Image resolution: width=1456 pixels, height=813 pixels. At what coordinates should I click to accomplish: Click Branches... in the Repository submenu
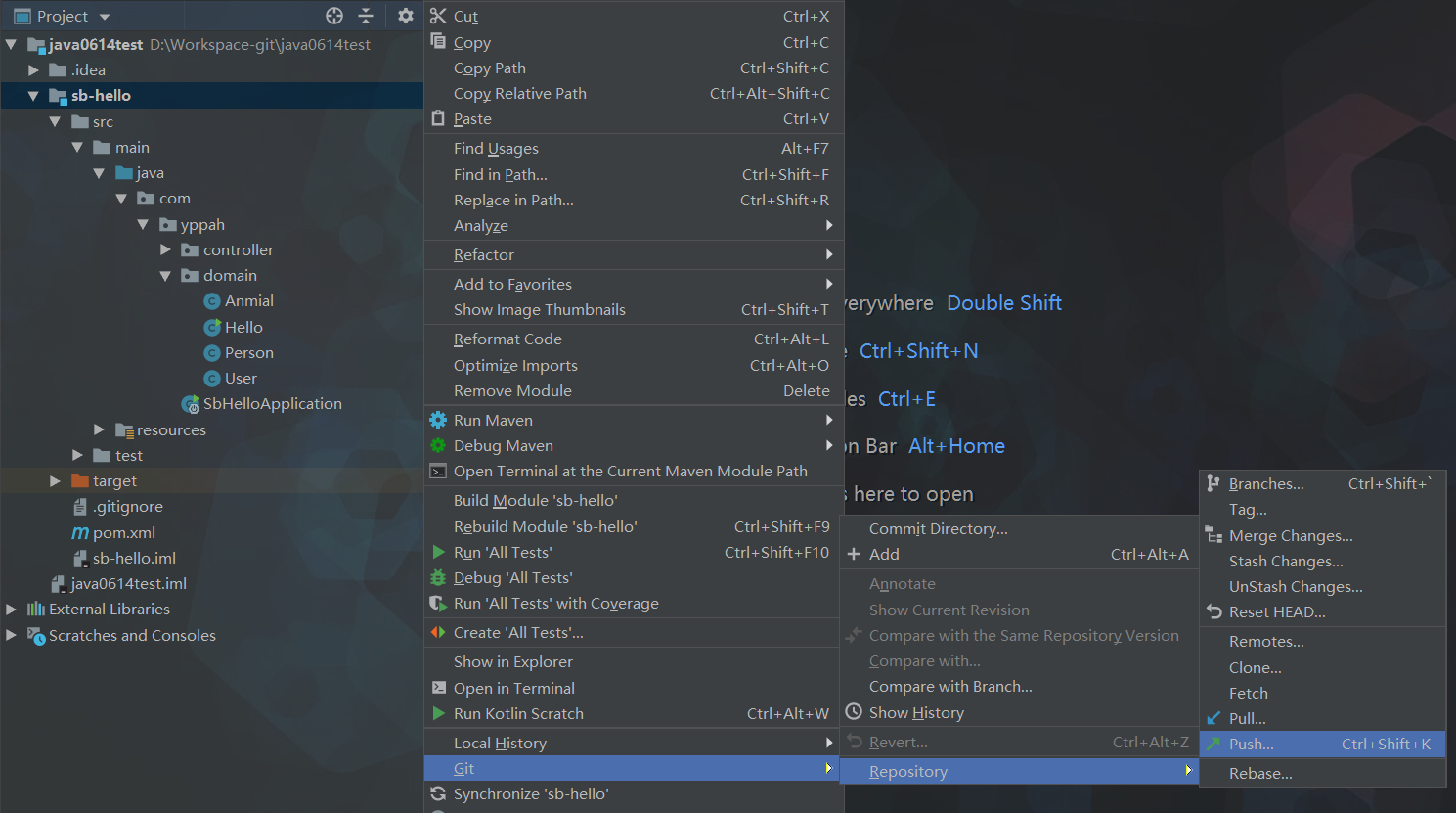tap(1265, 484)
